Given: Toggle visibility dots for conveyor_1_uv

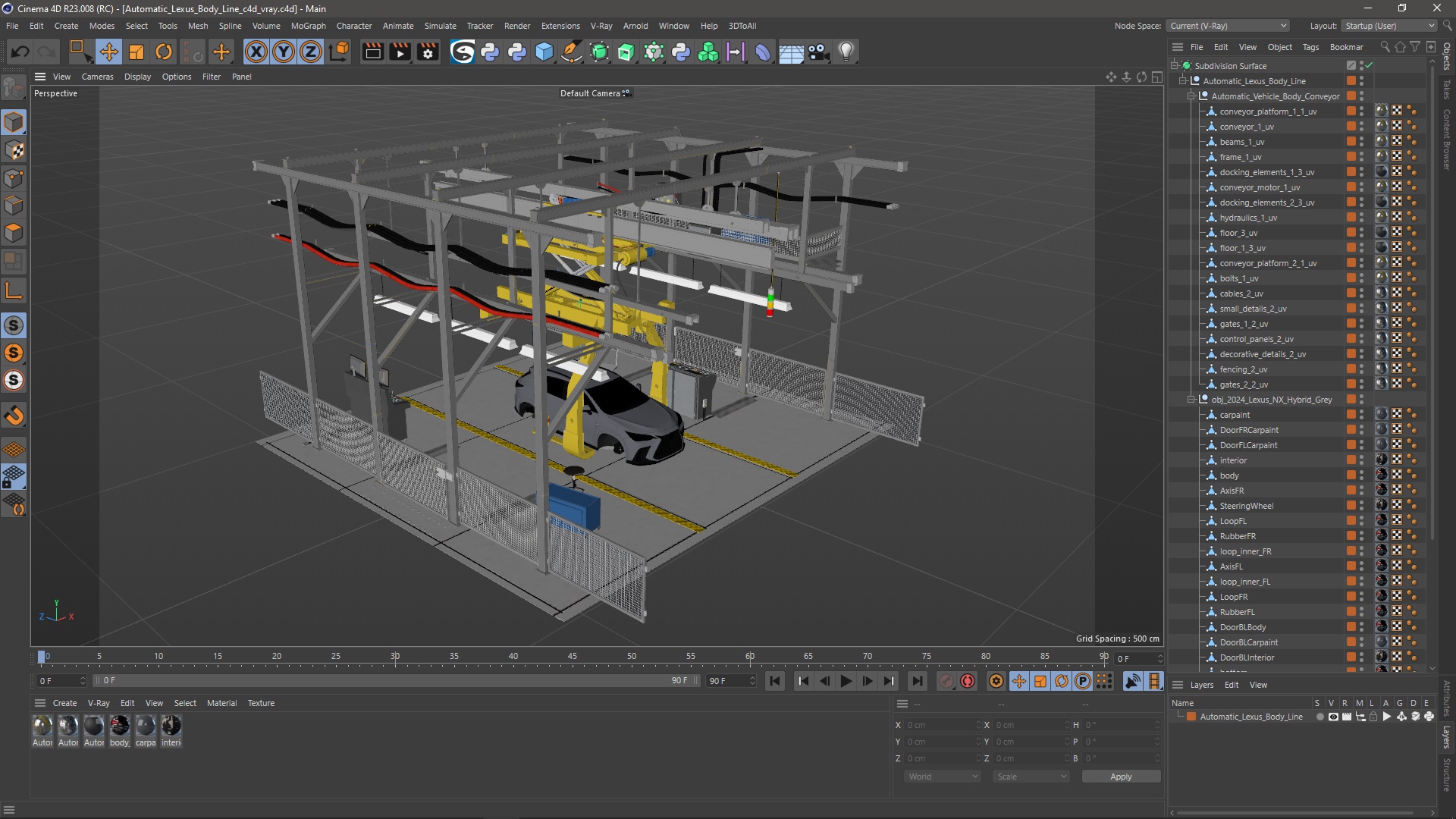Looking at the screenshot, I should (1362, 127).
